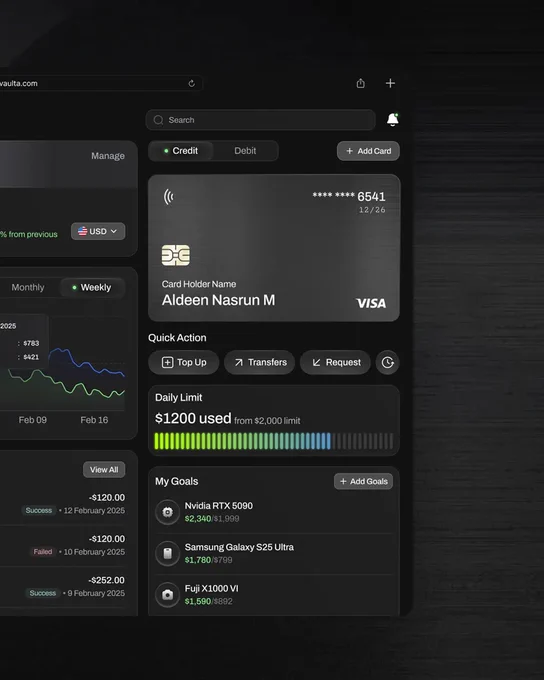The height and width of the screenshot is (680, 544).
Task: Click the Feb 09 chart label
Action: (33, 420)
